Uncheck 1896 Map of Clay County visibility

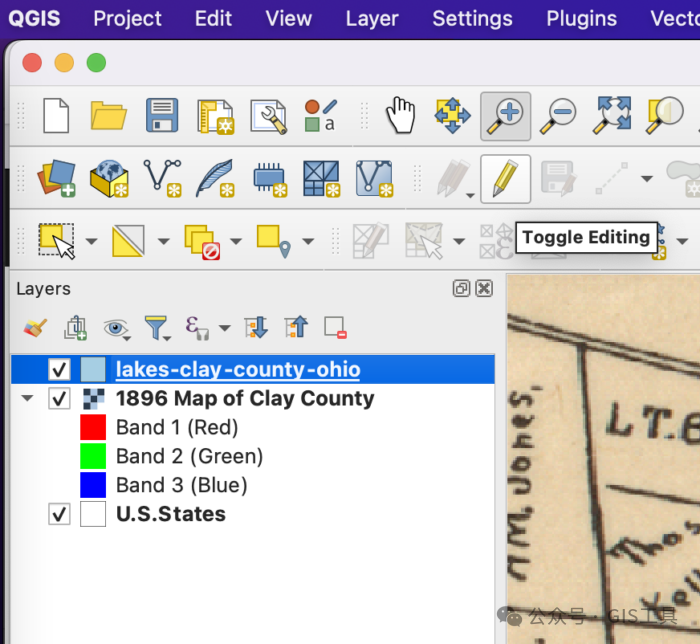pyautogui.click(x=59, y=399)
